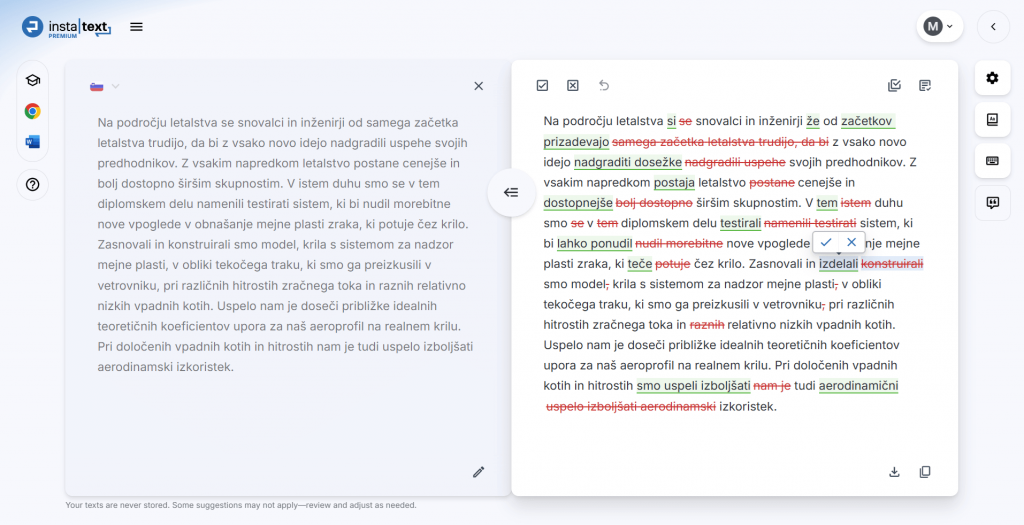Image resolution: width=1024 pixels, height=525 pixels.
Task: Click the Word add-in icon
Action: [x=33, y=142]
